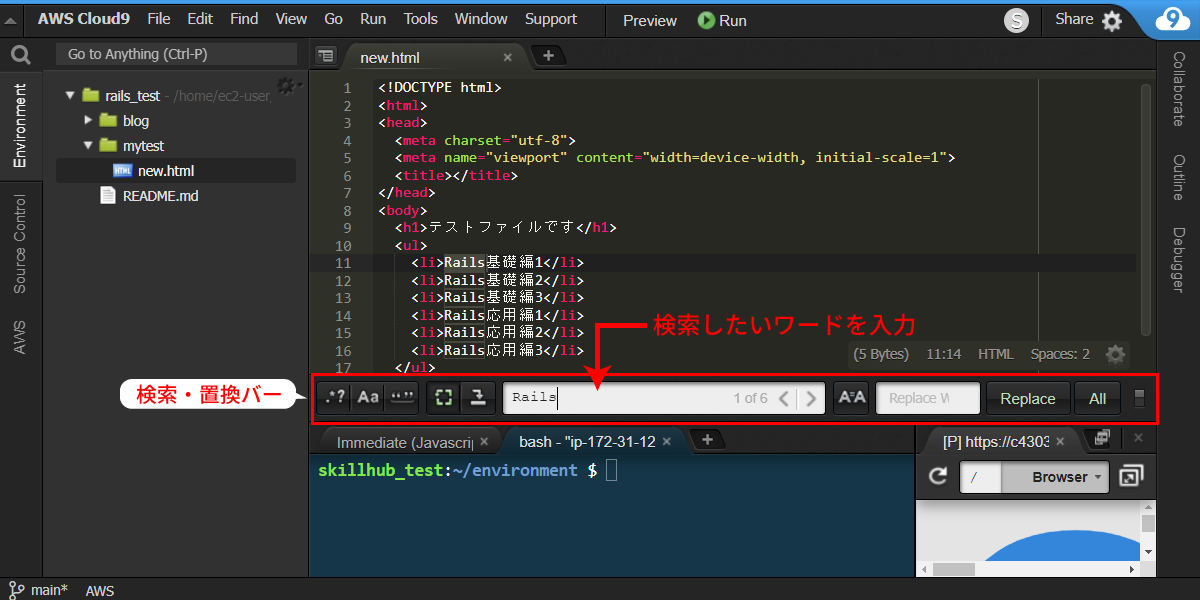Viewport: 1200px width, 600px height.
Task: Add new terminal tab with plus
Action: pos(707,440)
